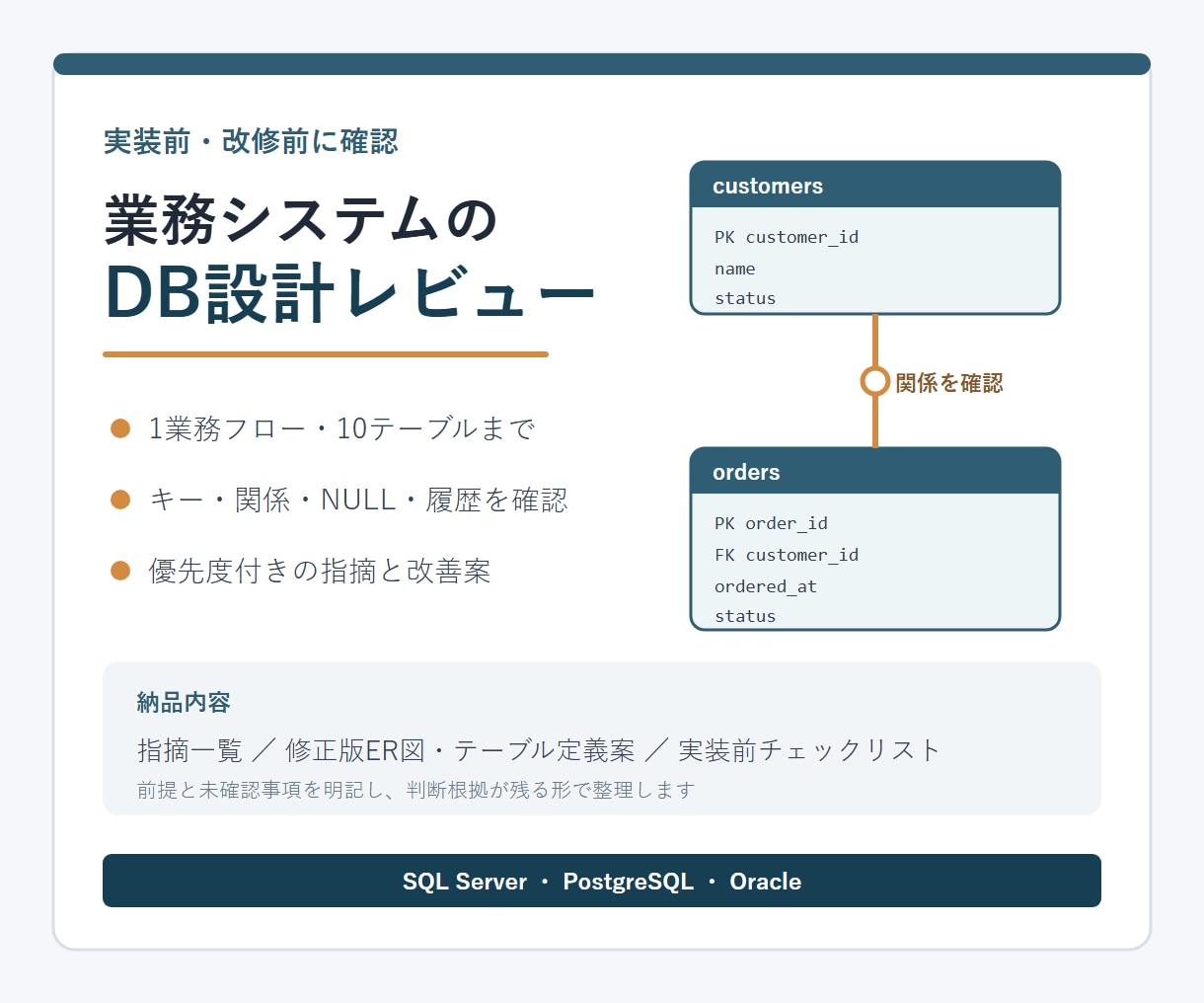
Task: Click the '指摘一覧' deliverable text
Action: [x=189, y=750]
